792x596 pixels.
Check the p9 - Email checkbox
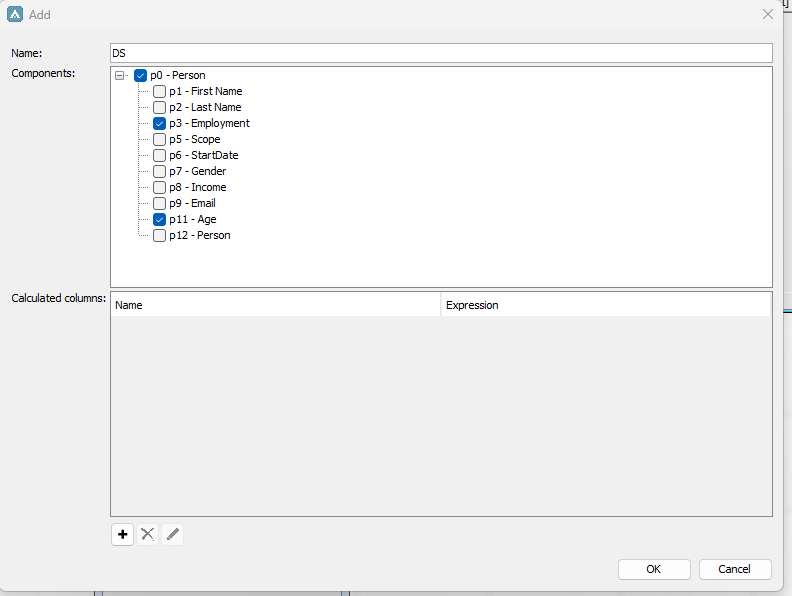point(159,203)
